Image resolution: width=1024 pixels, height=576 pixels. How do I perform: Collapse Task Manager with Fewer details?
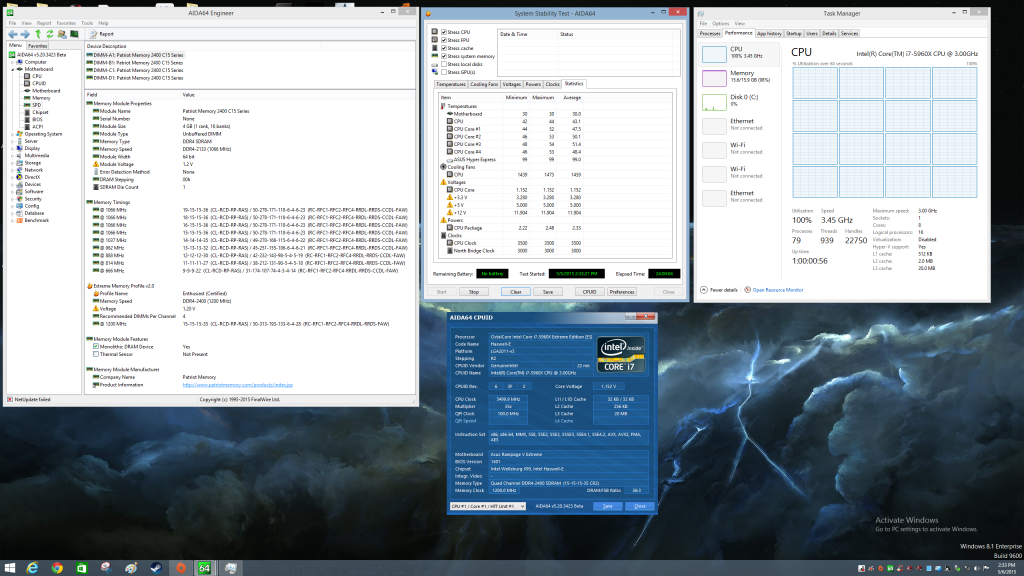(719, 290)
